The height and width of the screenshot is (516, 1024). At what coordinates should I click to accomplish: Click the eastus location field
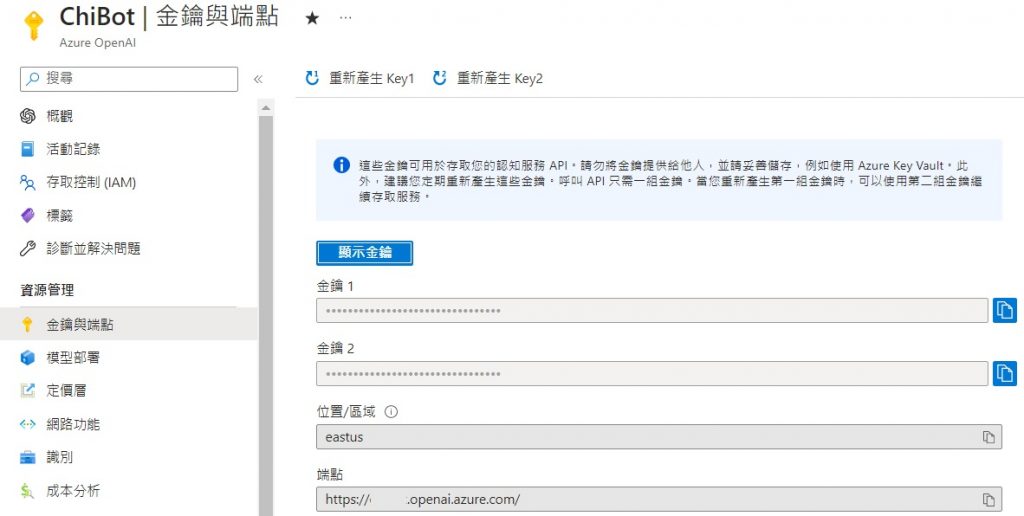(x=659, y=437)
